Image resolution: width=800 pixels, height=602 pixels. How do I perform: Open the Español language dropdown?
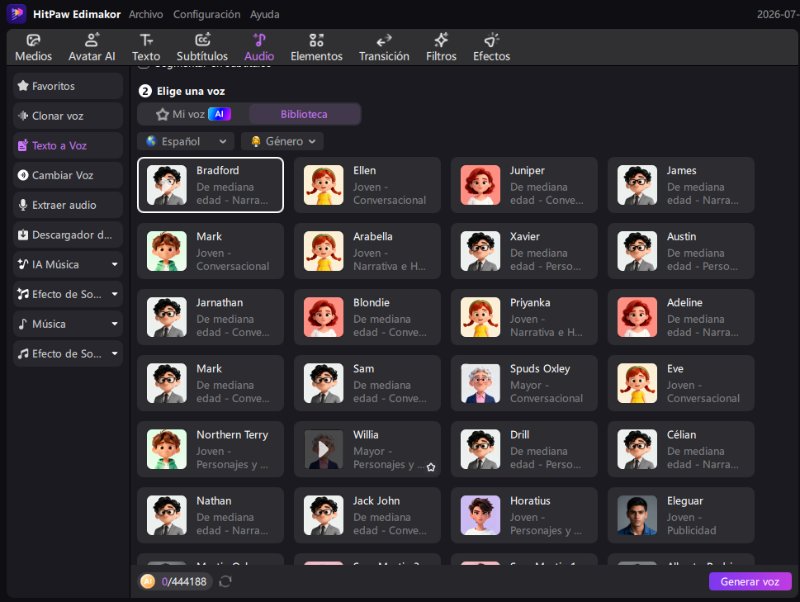pyautogui.click(x=186, y=141)
